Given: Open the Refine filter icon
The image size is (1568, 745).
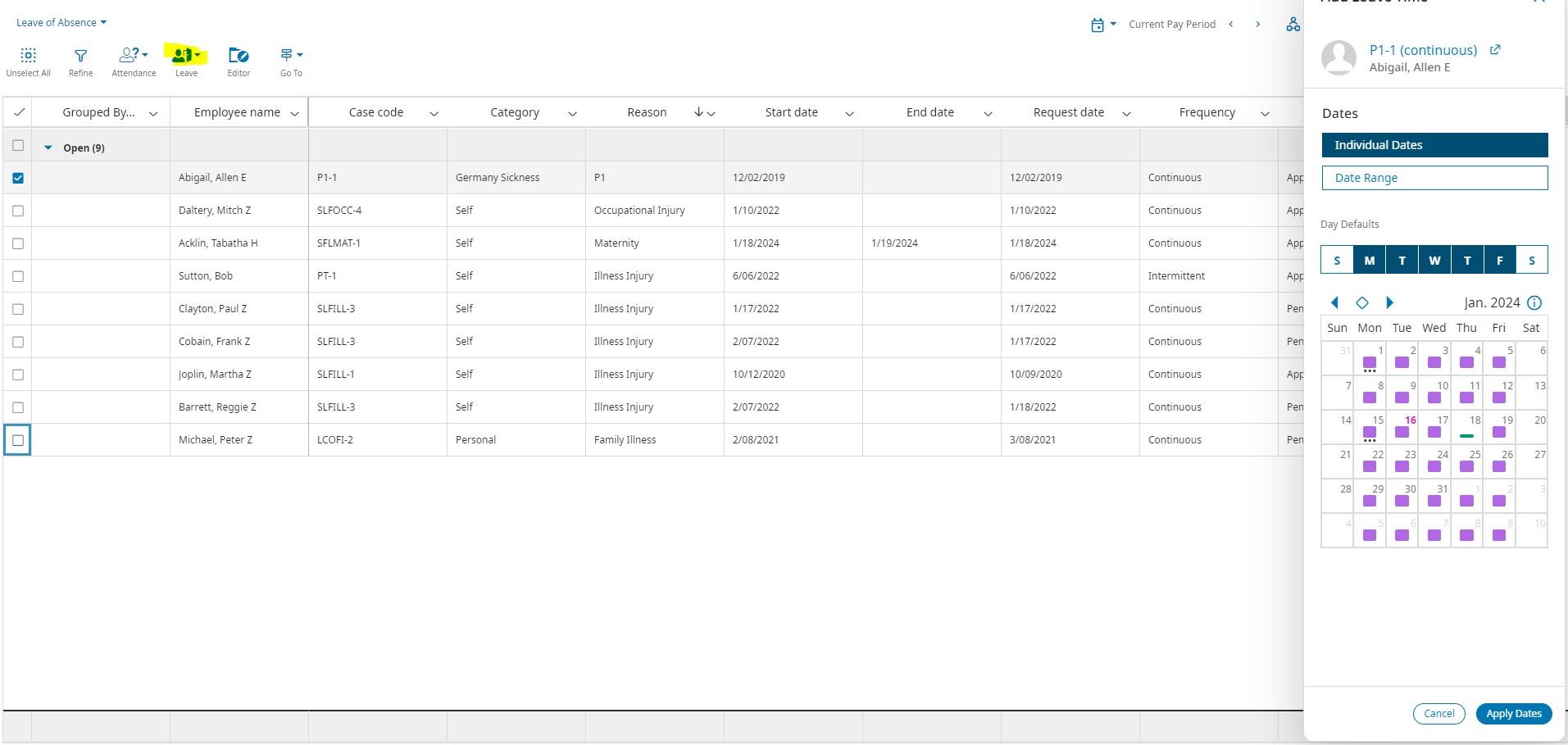Looking at the screenshot, I should pos(80,56).
